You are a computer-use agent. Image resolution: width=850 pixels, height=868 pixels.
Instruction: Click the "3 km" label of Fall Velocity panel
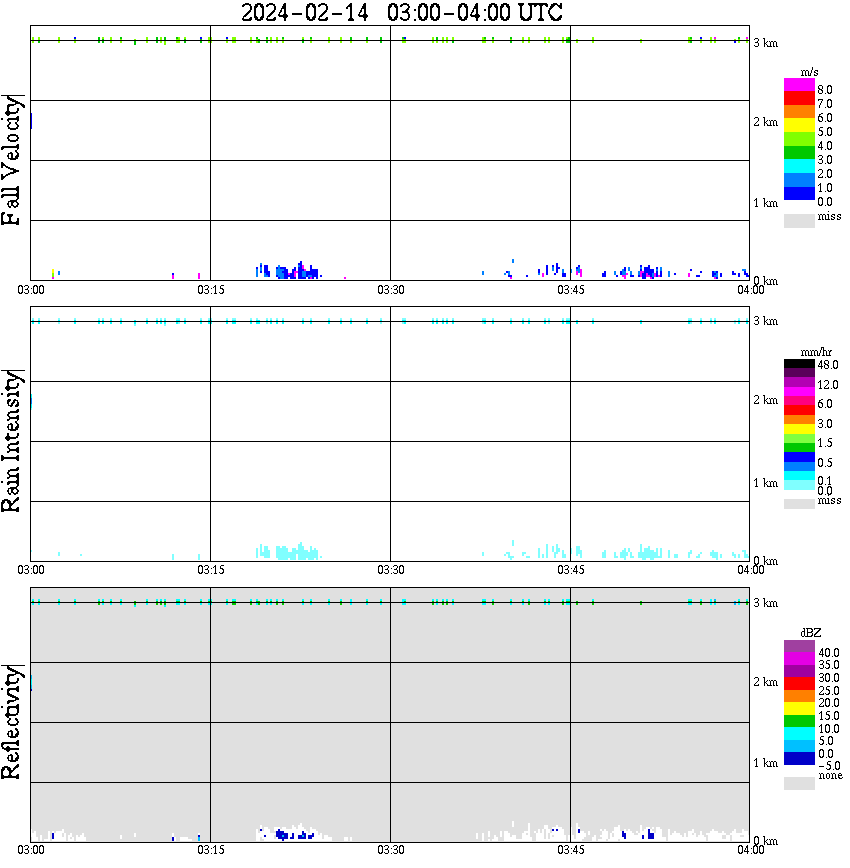pos(765,43)
